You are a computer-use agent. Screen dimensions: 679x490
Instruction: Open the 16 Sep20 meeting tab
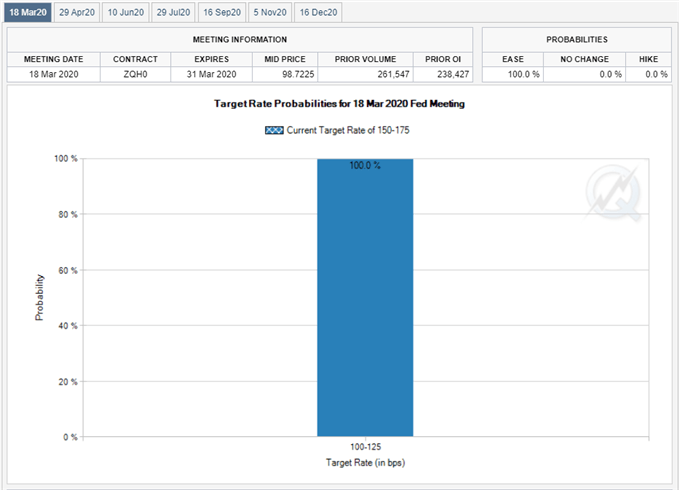pyautogui.click(x=222, y=13)
